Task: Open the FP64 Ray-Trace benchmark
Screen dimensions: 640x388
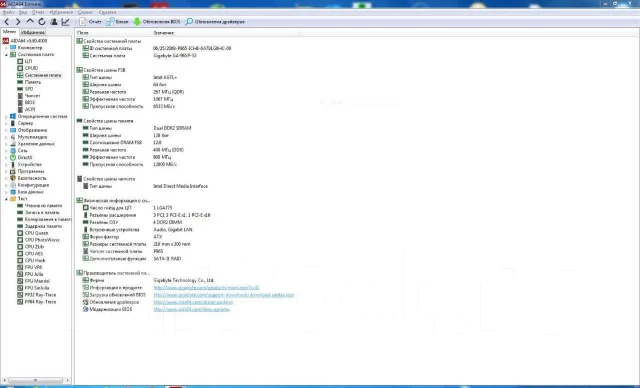Action: coord(37,302)
